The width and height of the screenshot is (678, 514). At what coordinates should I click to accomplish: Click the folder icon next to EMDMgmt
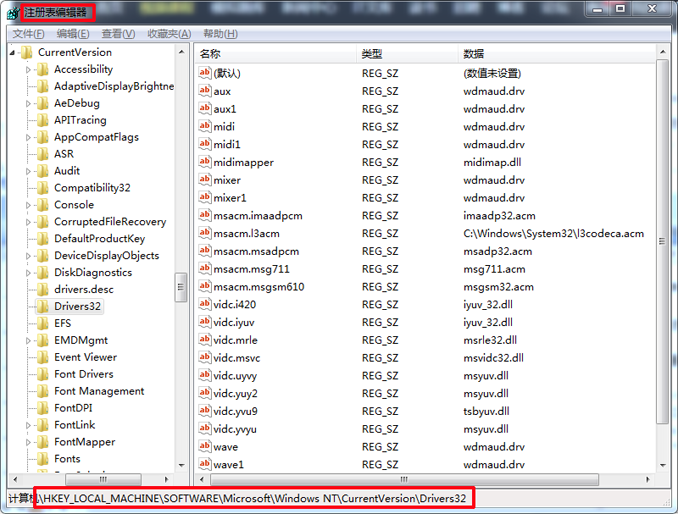pos(42,341)
